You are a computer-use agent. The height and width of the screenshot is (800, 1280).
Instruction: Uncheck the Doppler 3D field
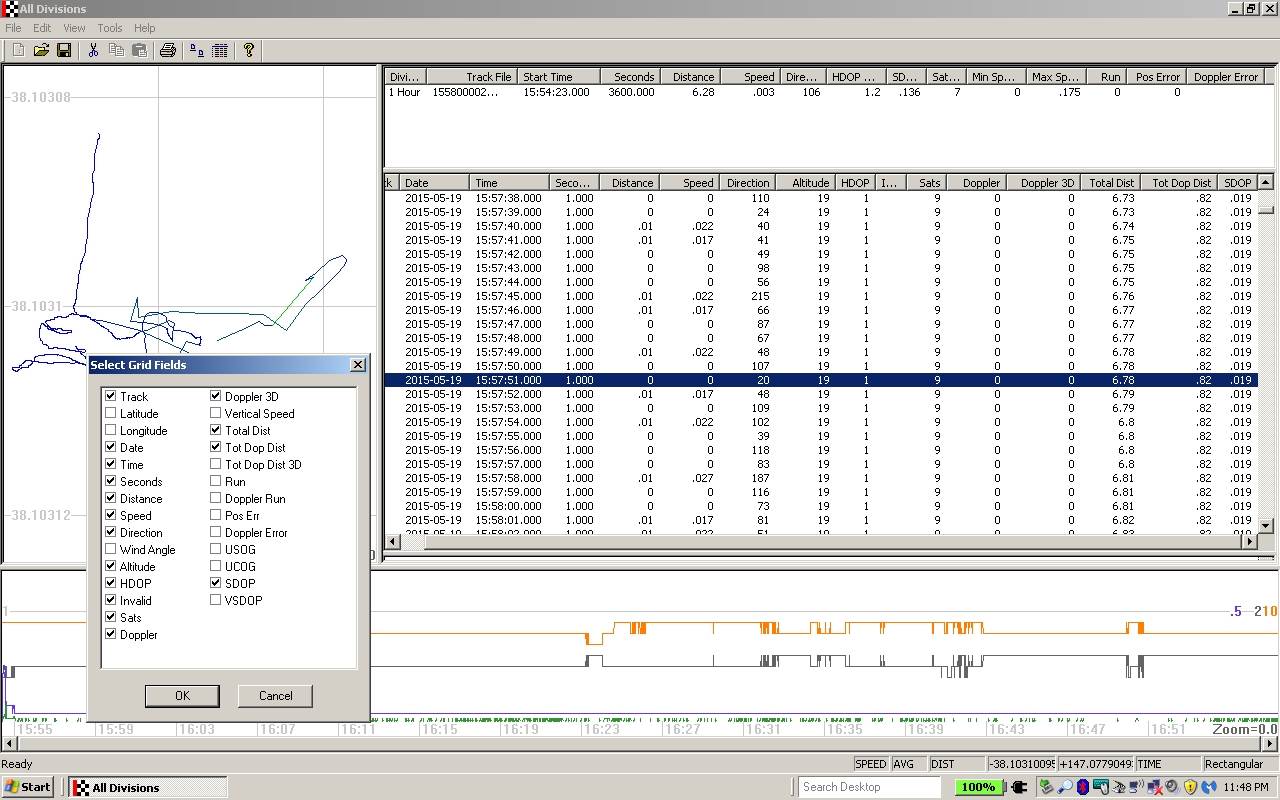click(x=216, y=397)
